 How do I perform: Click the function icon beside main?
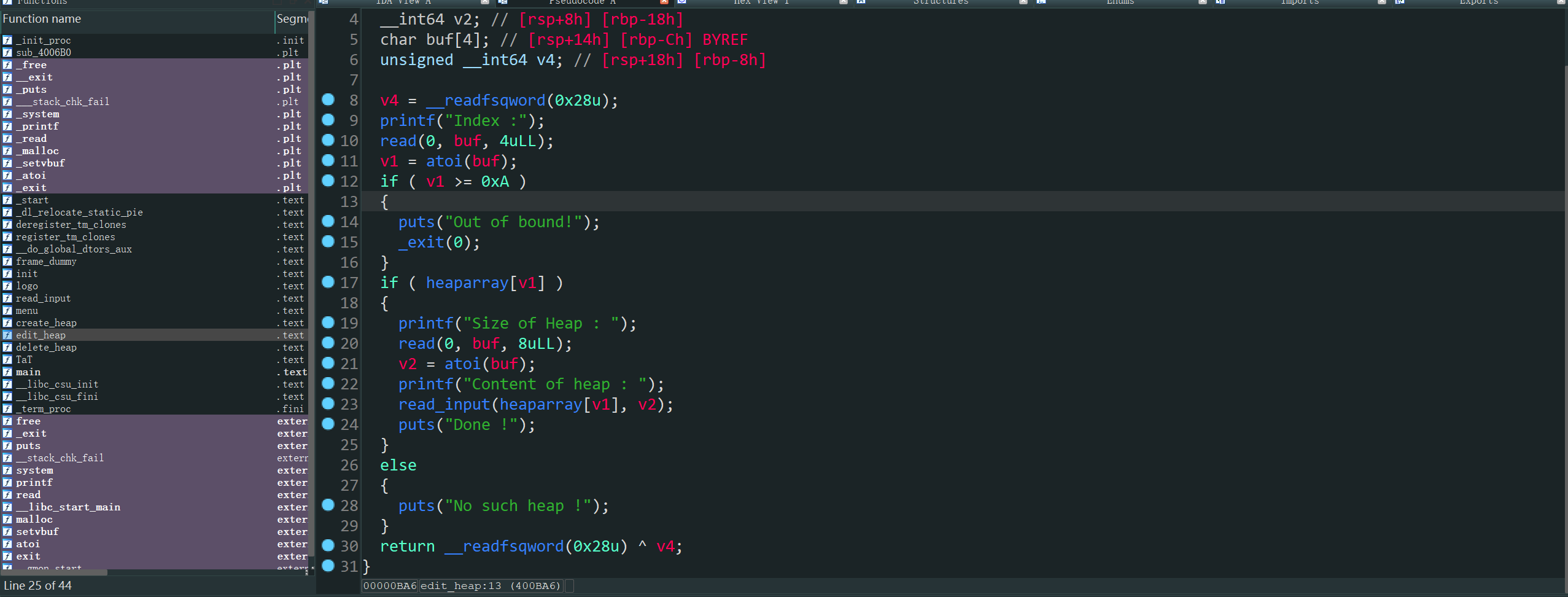(x=7, y=372)
